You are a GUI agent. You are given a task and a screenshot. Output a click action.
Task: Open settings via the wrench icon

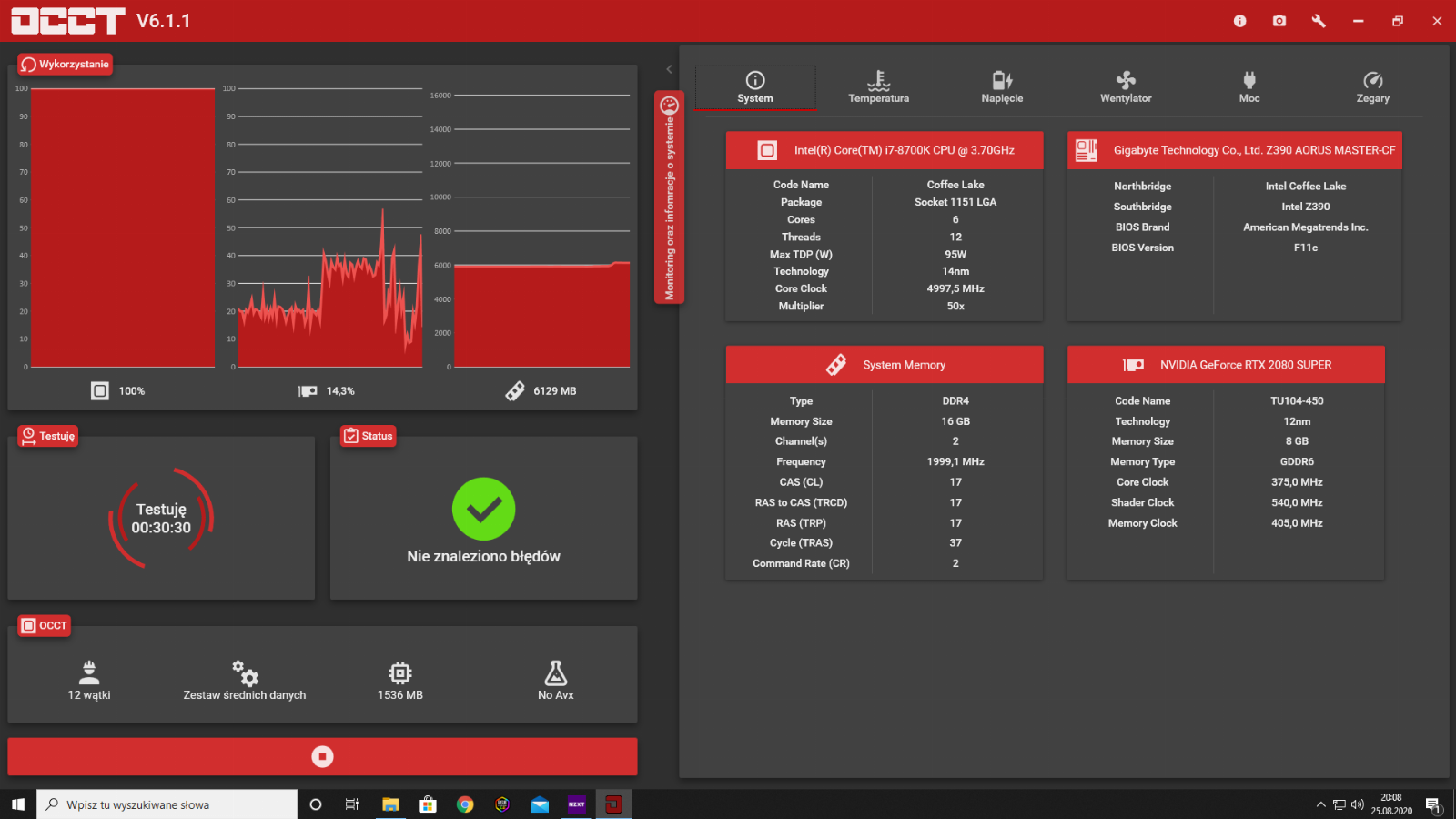(x=1319, y=21)
